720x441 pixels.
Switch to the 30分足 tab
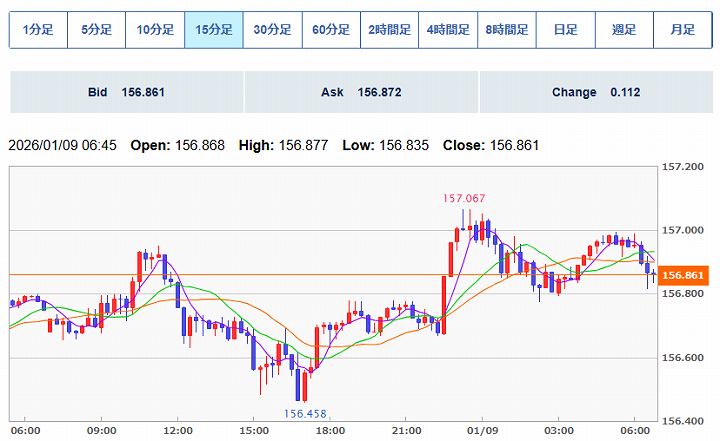[272, 30]
